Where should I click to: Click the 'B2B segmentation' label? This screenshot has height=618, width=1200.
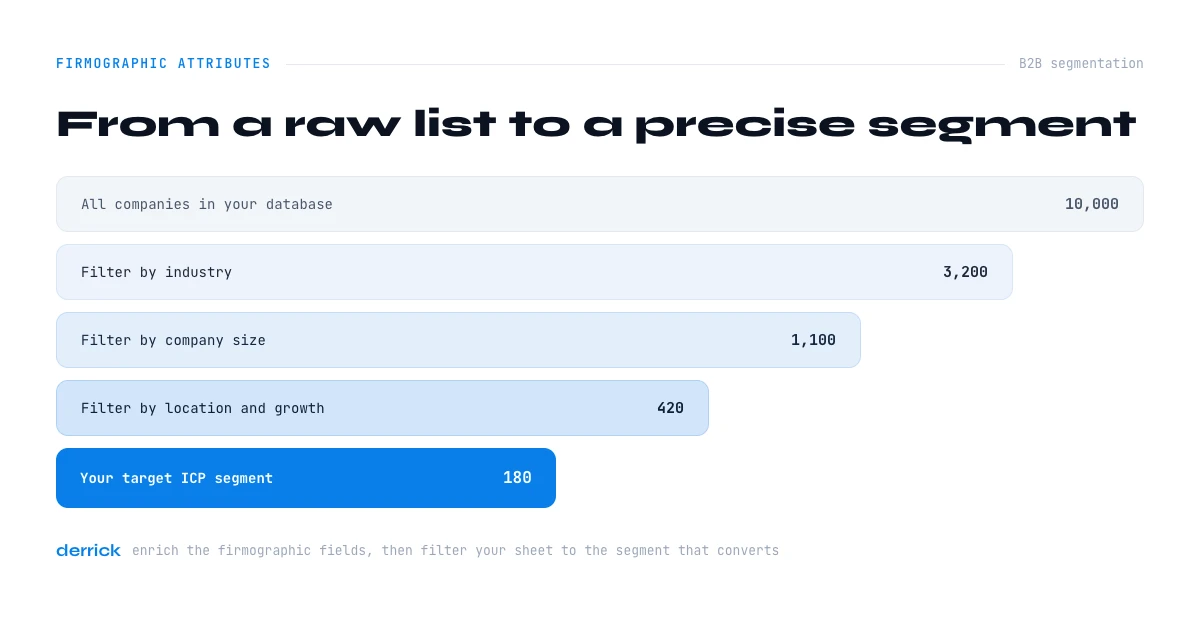[x=1081, y=63]
